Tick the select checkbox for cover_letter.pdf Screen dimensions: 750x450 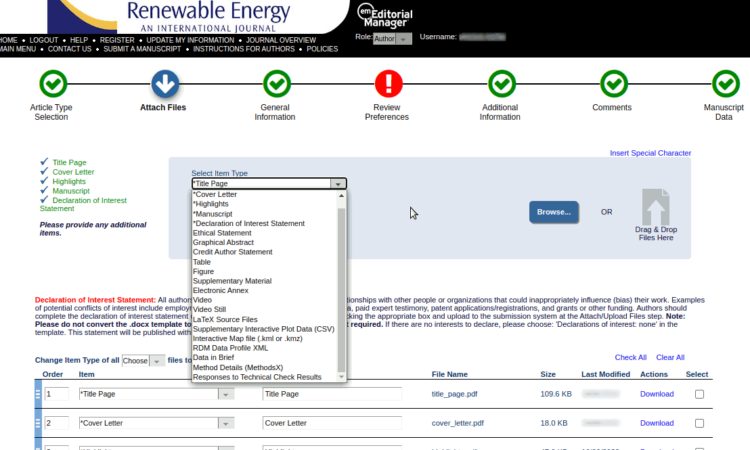[699, 423]
